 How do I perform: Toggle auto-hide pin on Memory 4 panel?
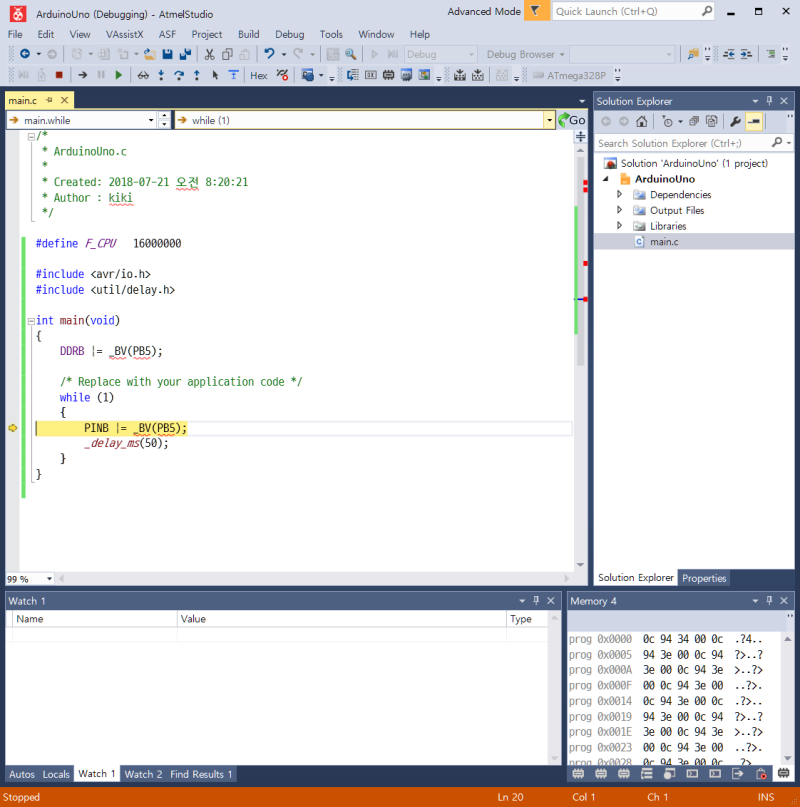[769, 601]
